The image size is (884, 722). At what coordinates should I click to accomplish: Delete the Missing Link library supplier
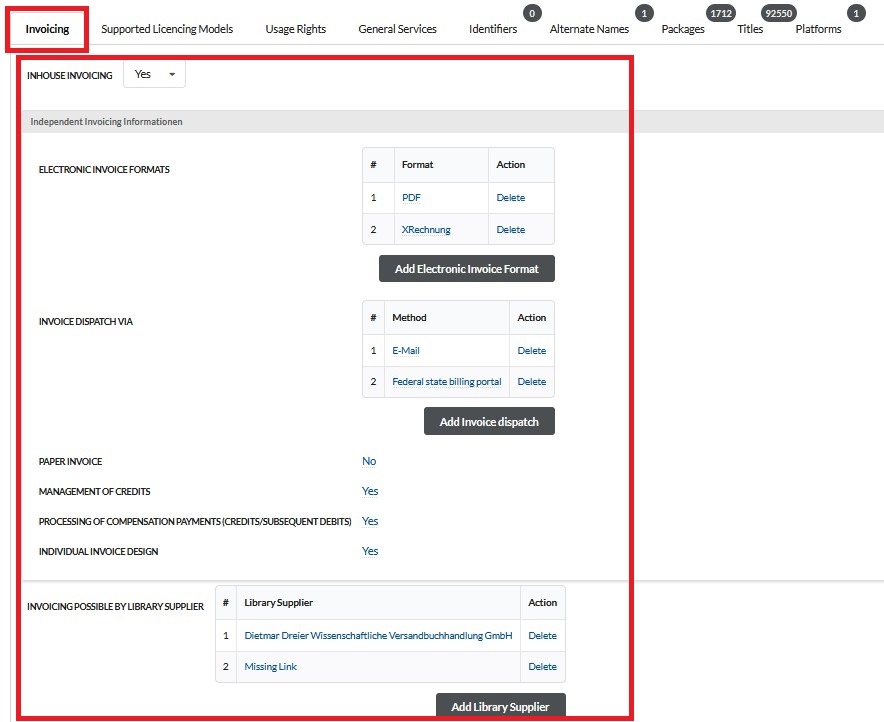point(542,667)
